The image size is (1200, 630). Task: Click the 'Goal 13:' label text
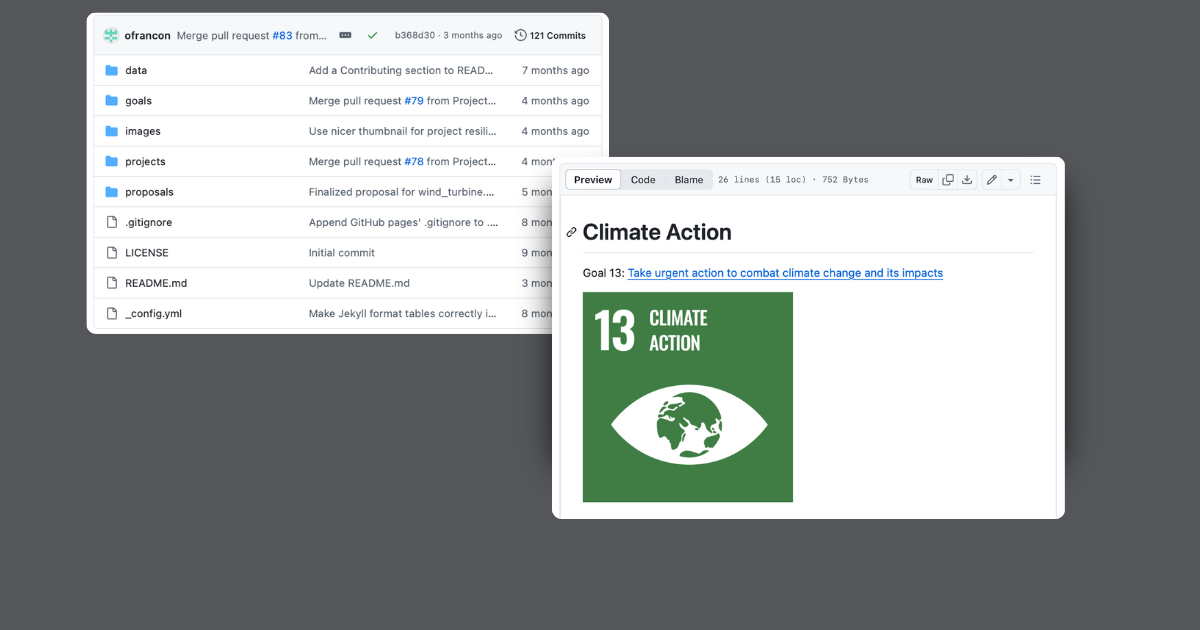[x=603, y=273]
